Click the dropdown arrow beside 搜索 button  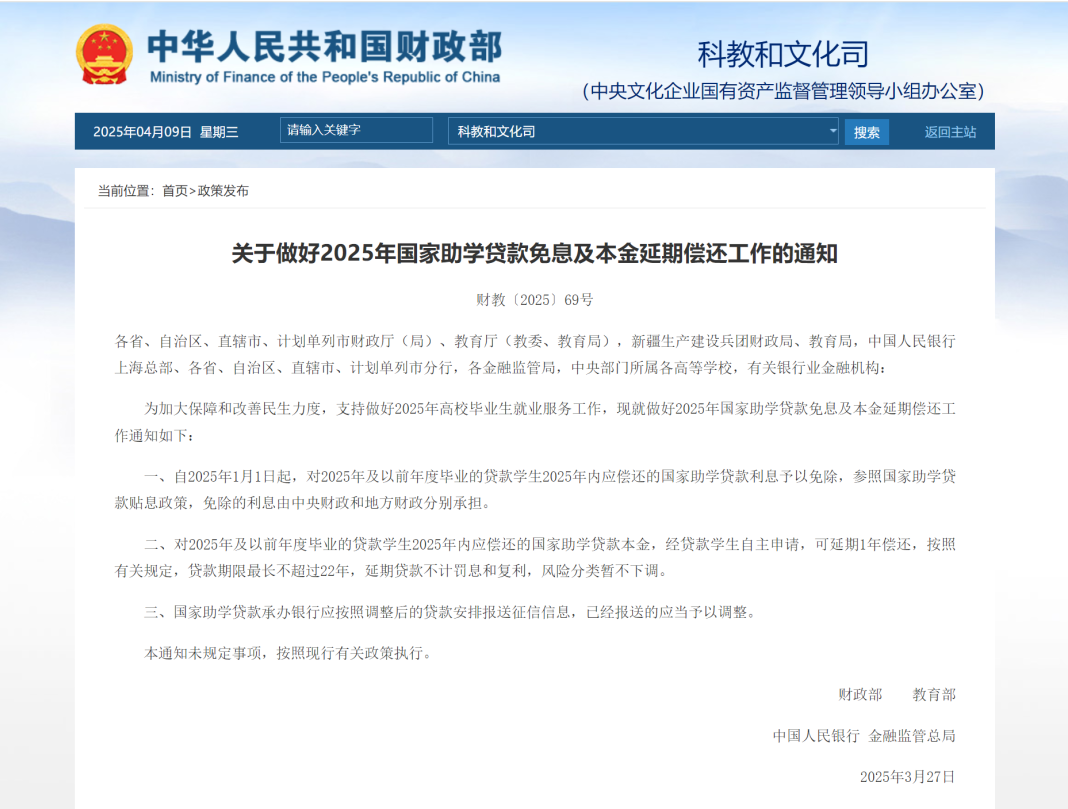[x=833, y=131]
